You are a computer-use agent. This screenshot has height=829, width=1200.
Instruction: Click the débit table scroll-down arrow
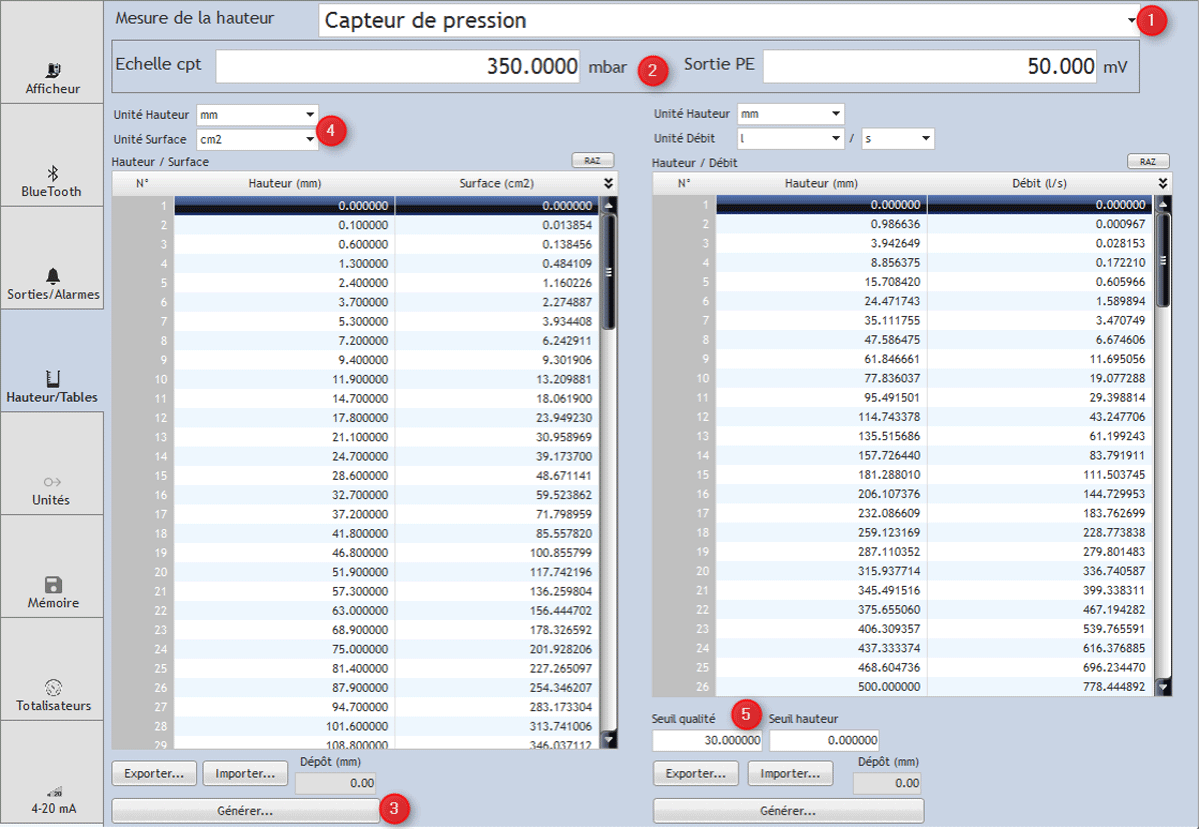click(x=1162, y=688)
